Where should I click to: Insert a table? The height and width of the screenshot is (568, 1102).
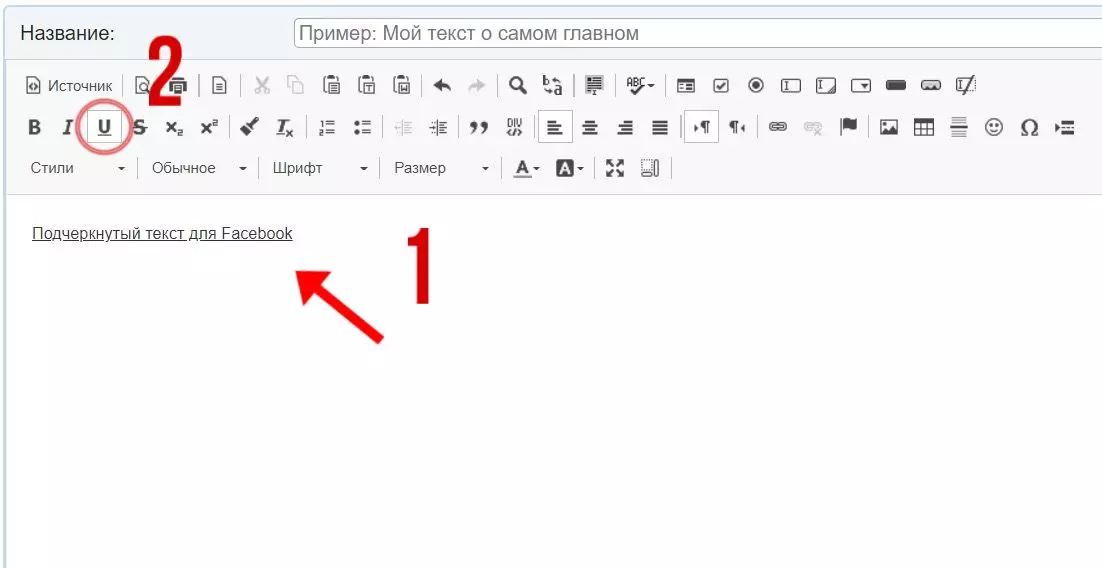923,127
